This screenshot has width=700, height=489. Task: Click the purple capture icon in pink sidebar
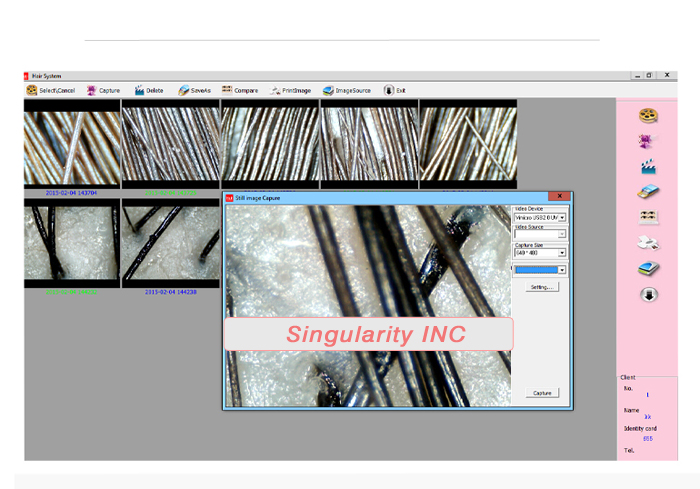coord(646,142)
